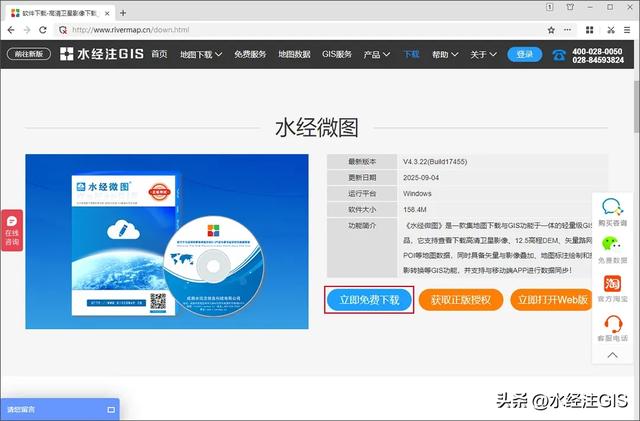
Task: Open the GIS服务 navigation item
Action: point(337,54)
